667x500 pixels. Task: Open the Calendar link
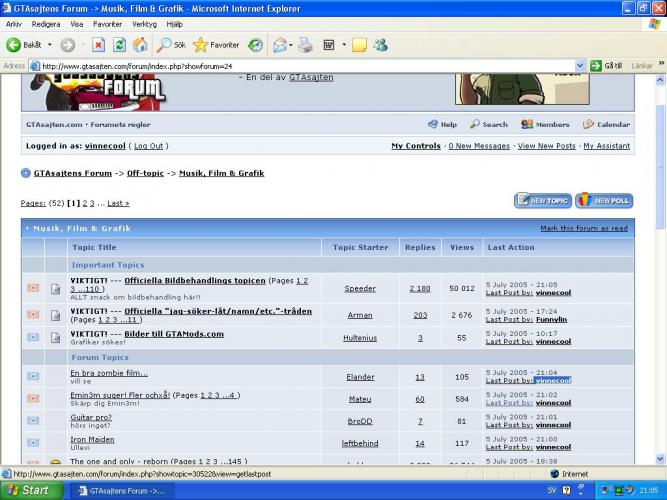(x=606, y=125)
